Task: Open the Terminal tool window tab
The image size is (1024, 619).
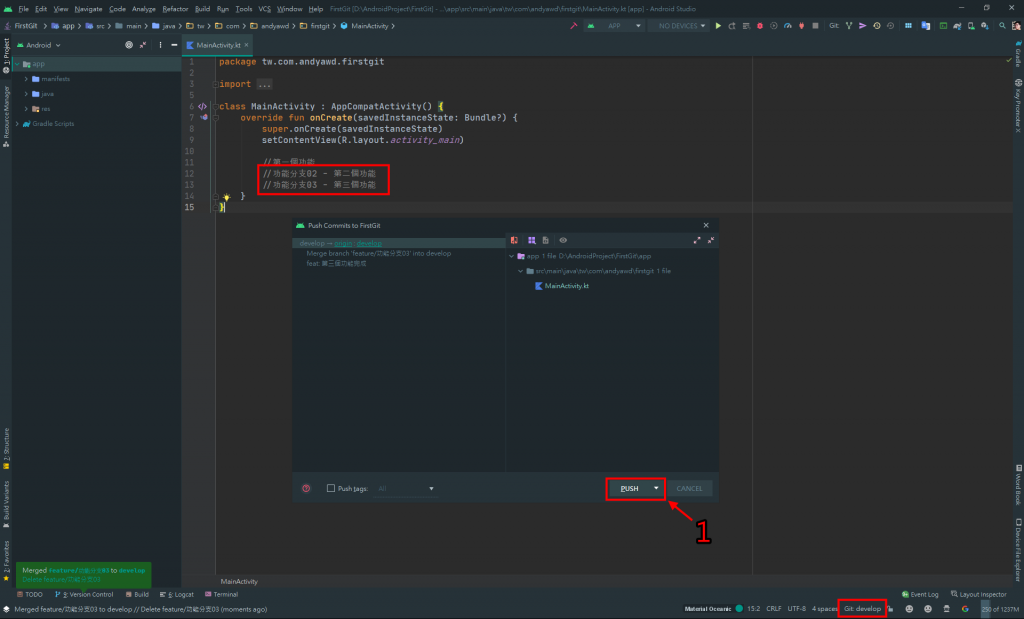Action: 221,595
